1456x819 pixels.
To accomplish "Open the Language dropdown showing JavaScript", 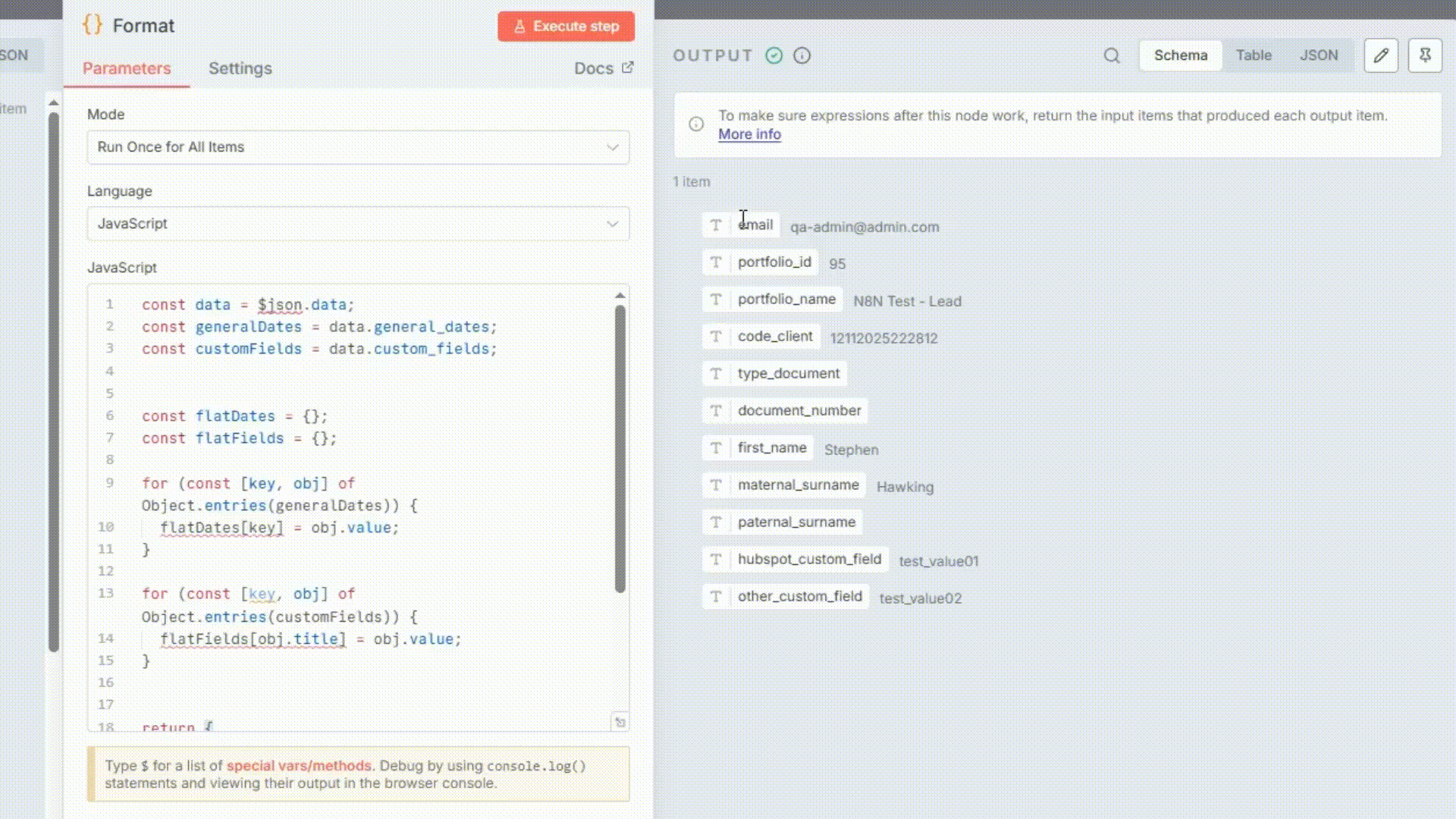I will coord(358,224).
